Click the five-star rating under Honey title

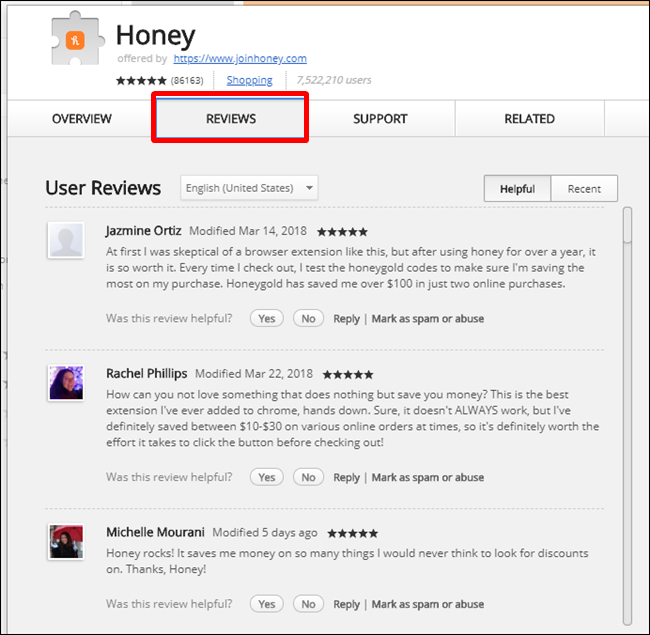tap(141, 80)
